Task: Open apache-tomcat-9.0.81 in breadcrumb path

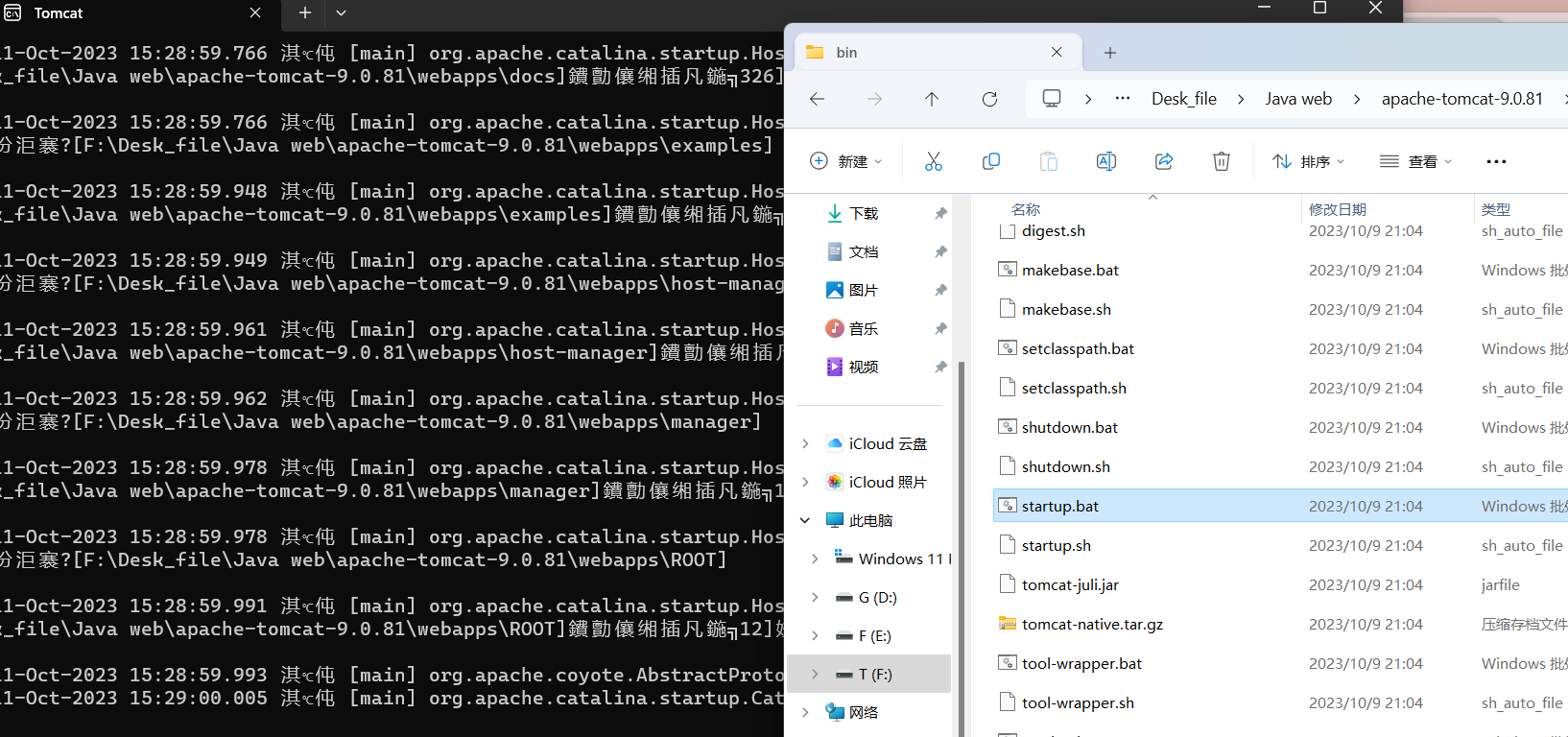Action: (1462, 98)
